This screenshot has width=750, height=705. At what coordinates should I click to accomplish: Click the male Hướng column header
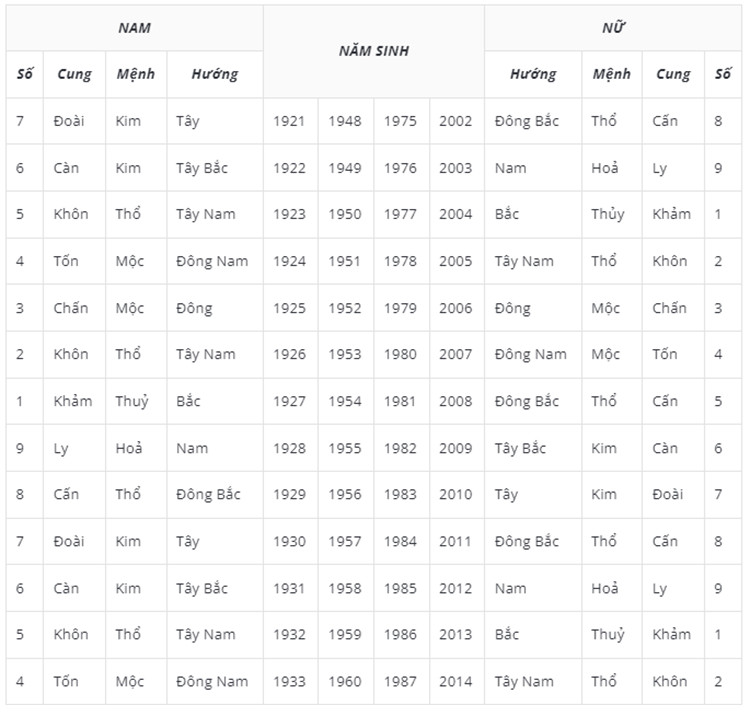(x=215, y=74)
